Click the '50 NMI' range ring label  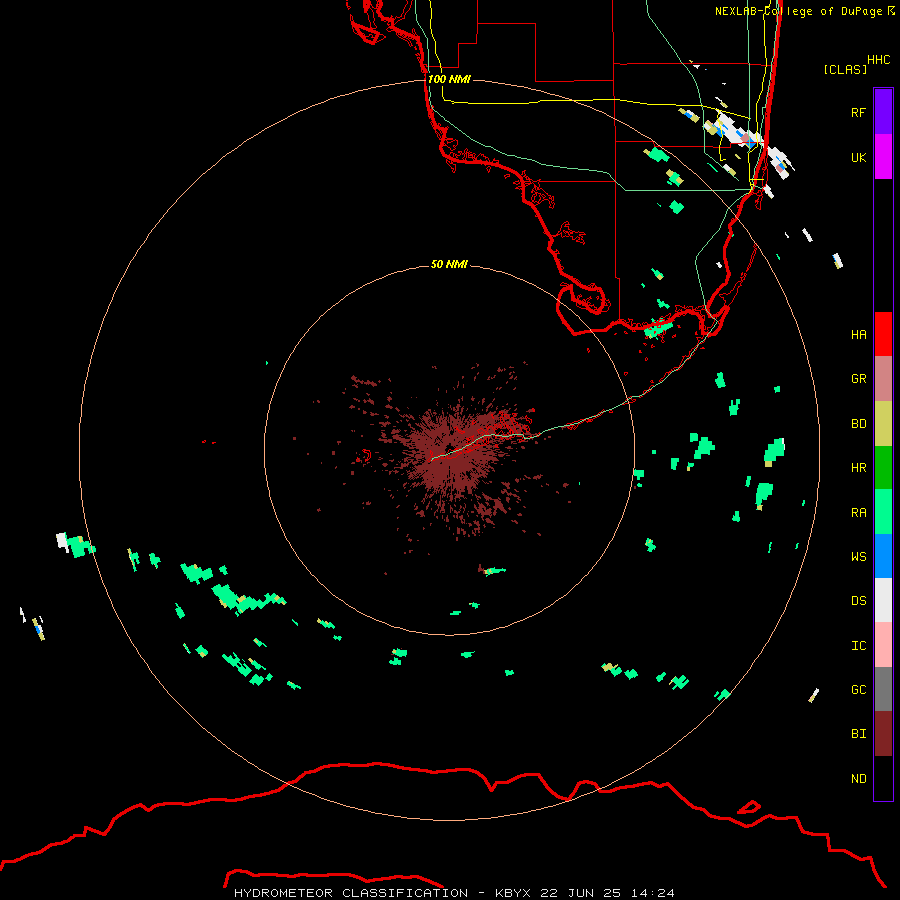tap(449, 264)
